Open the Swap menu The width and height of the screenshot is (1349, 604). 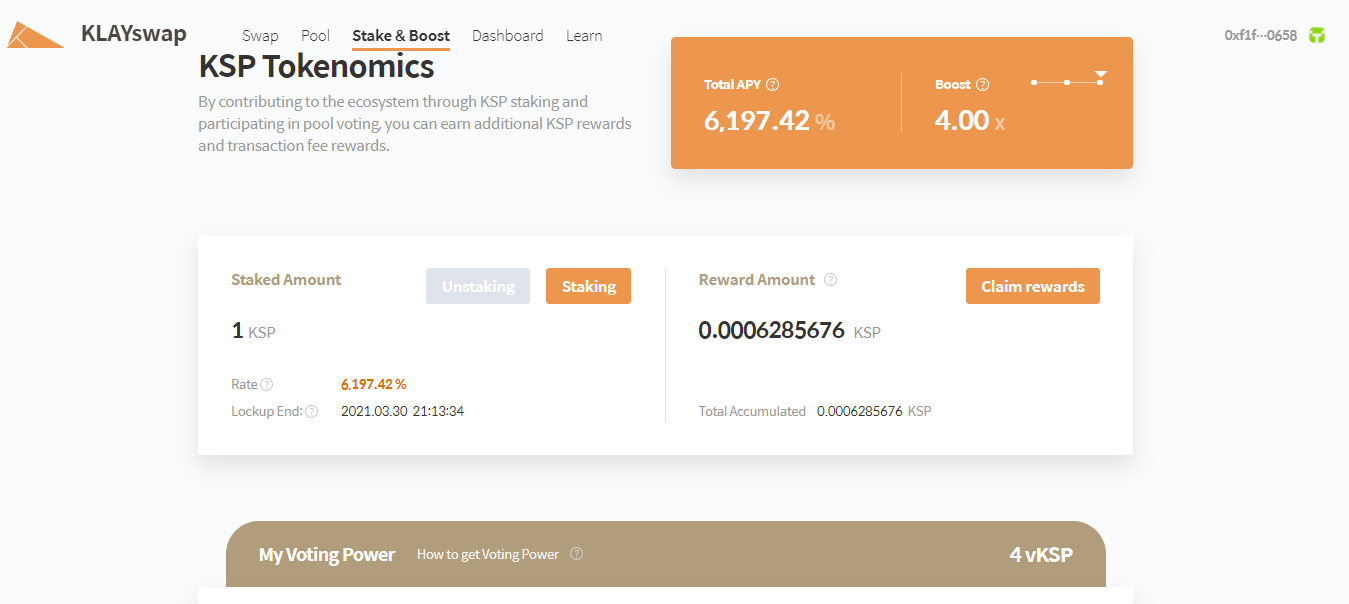tap(260, 36)
